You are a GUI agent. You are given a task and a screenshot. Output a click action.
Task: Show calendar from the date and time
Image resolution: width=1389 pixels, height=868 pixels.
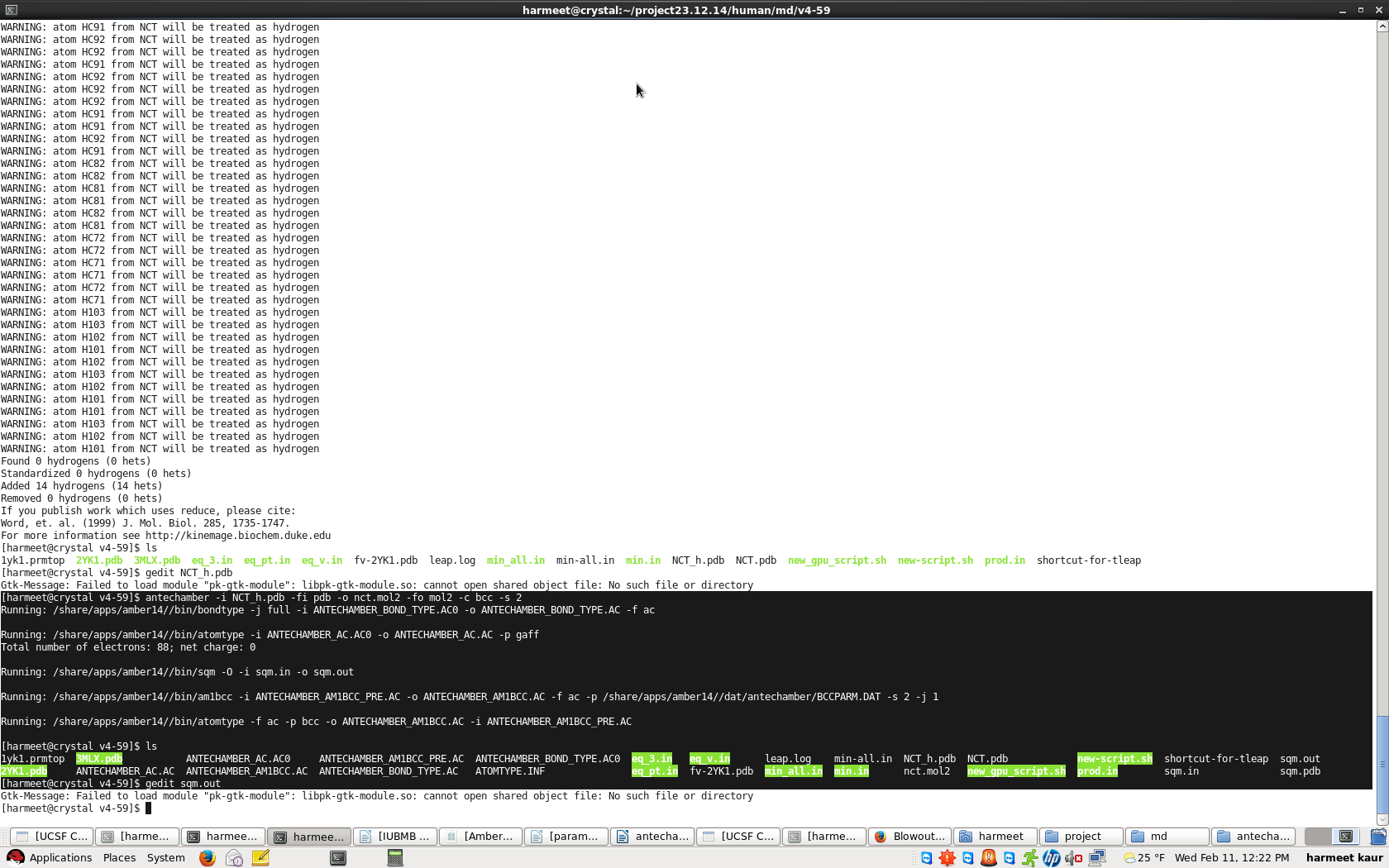(x=1231, y=858)
